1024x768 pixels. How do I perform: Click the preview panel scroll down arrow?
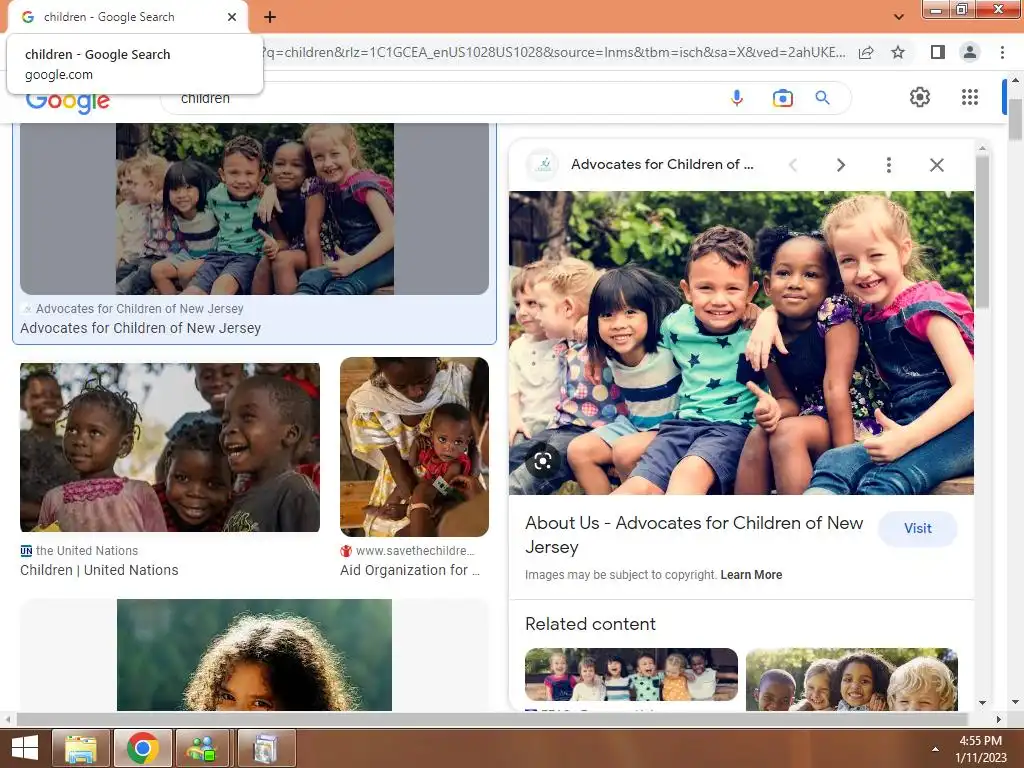pos(982,703)
